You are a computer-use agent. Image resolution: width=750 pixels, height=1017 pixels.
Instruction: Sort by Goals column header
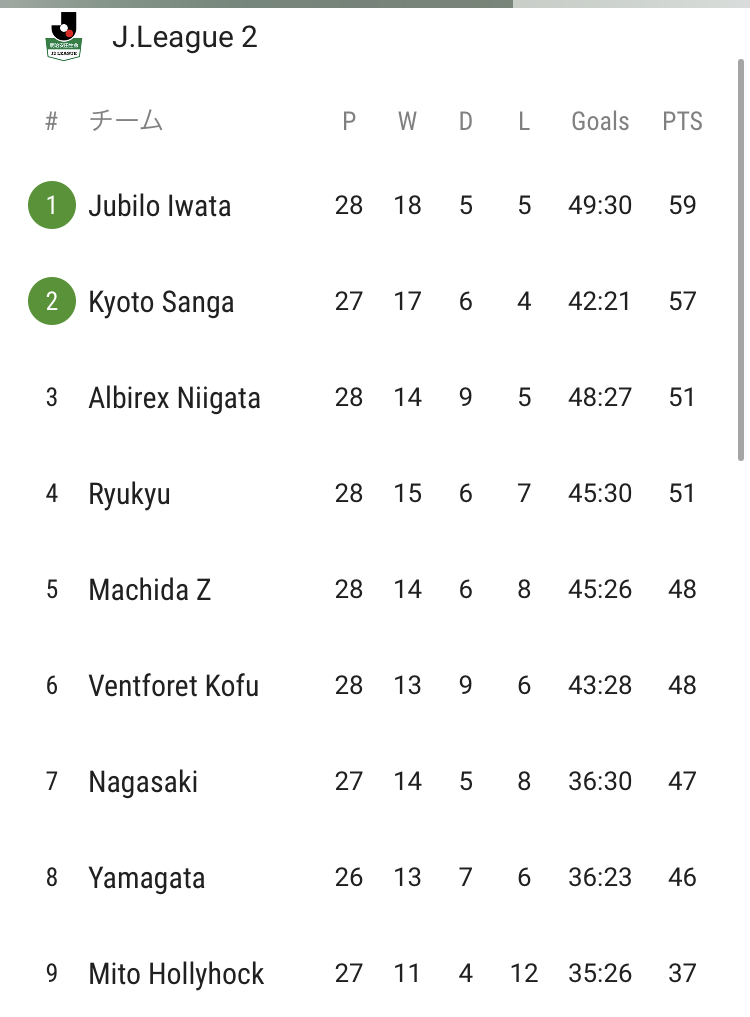click(600, 122)
